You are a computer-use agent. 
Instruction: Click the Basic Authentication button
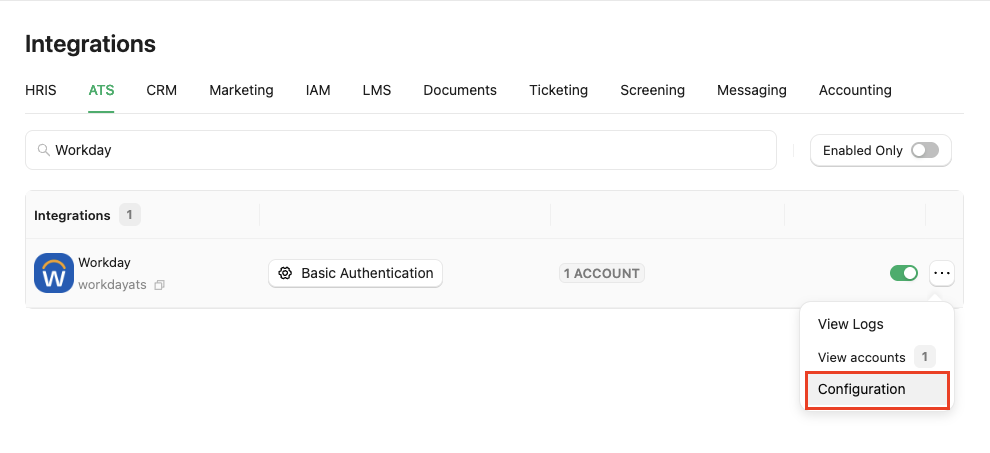click(355, 273)
